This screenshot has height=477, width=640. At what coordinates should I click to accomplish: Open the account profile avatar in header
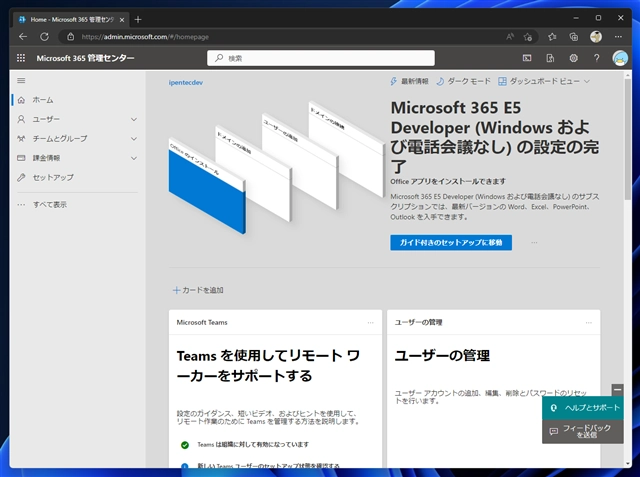tap(621, 58)
